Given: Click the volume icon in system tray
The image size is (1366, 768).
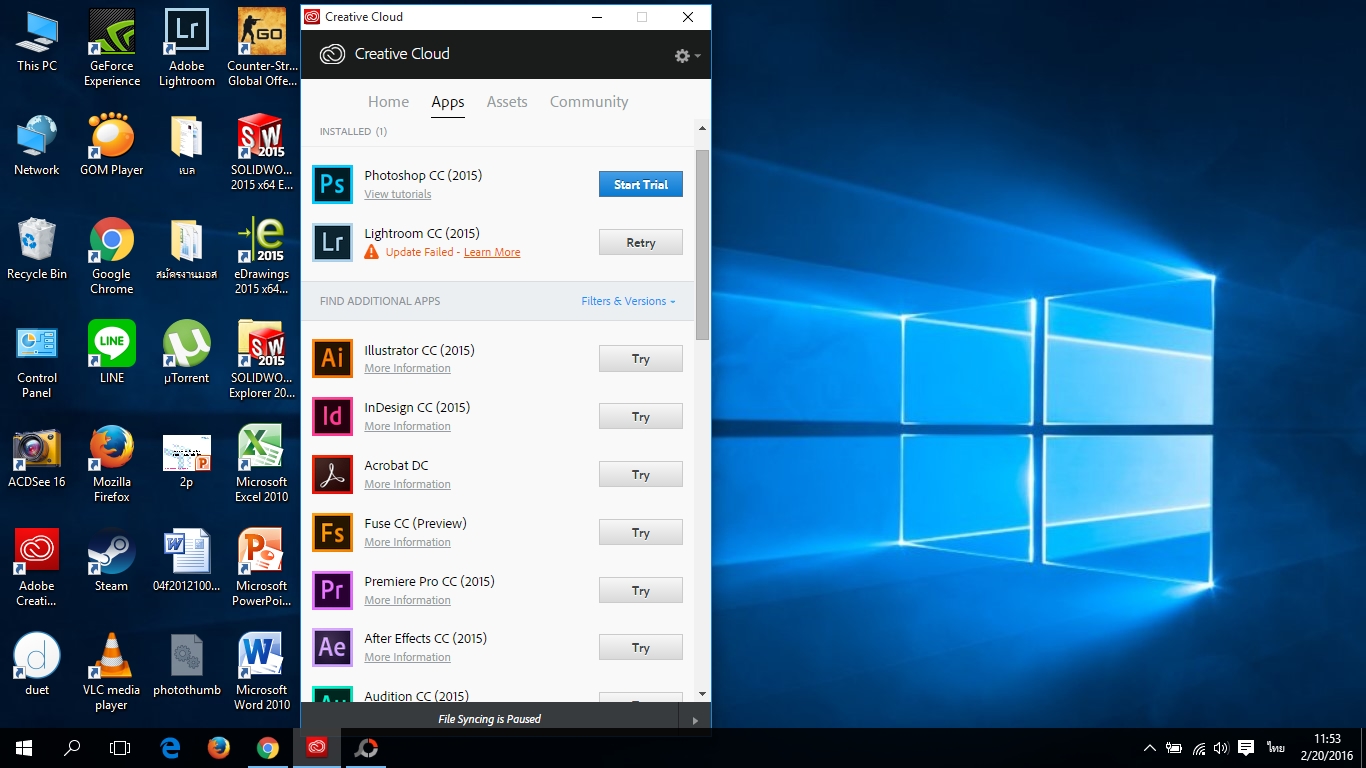Looking at the screenshot, I should [x=1221, y=748].
